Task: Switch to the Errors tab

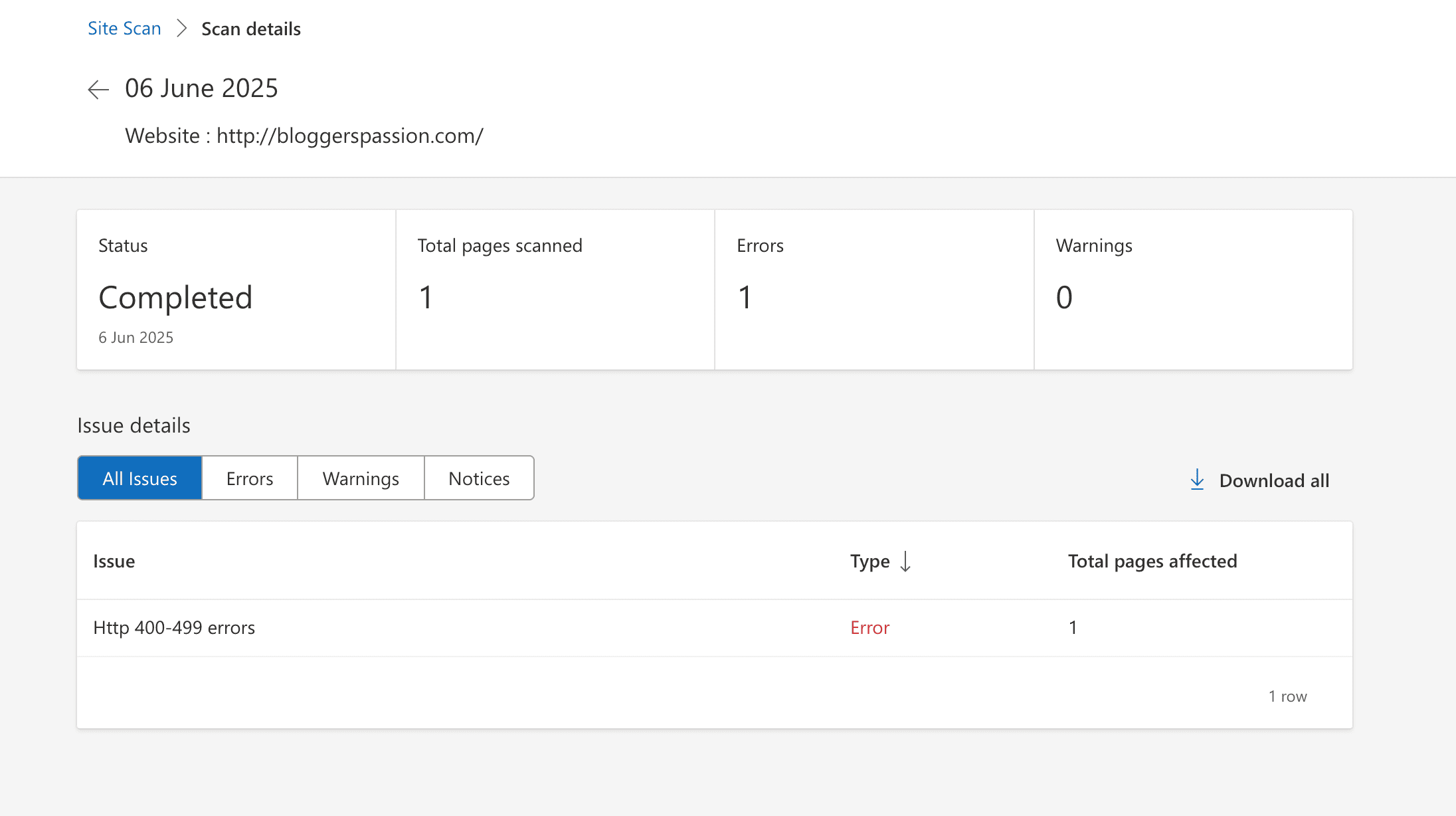Action: coord(250,478)
